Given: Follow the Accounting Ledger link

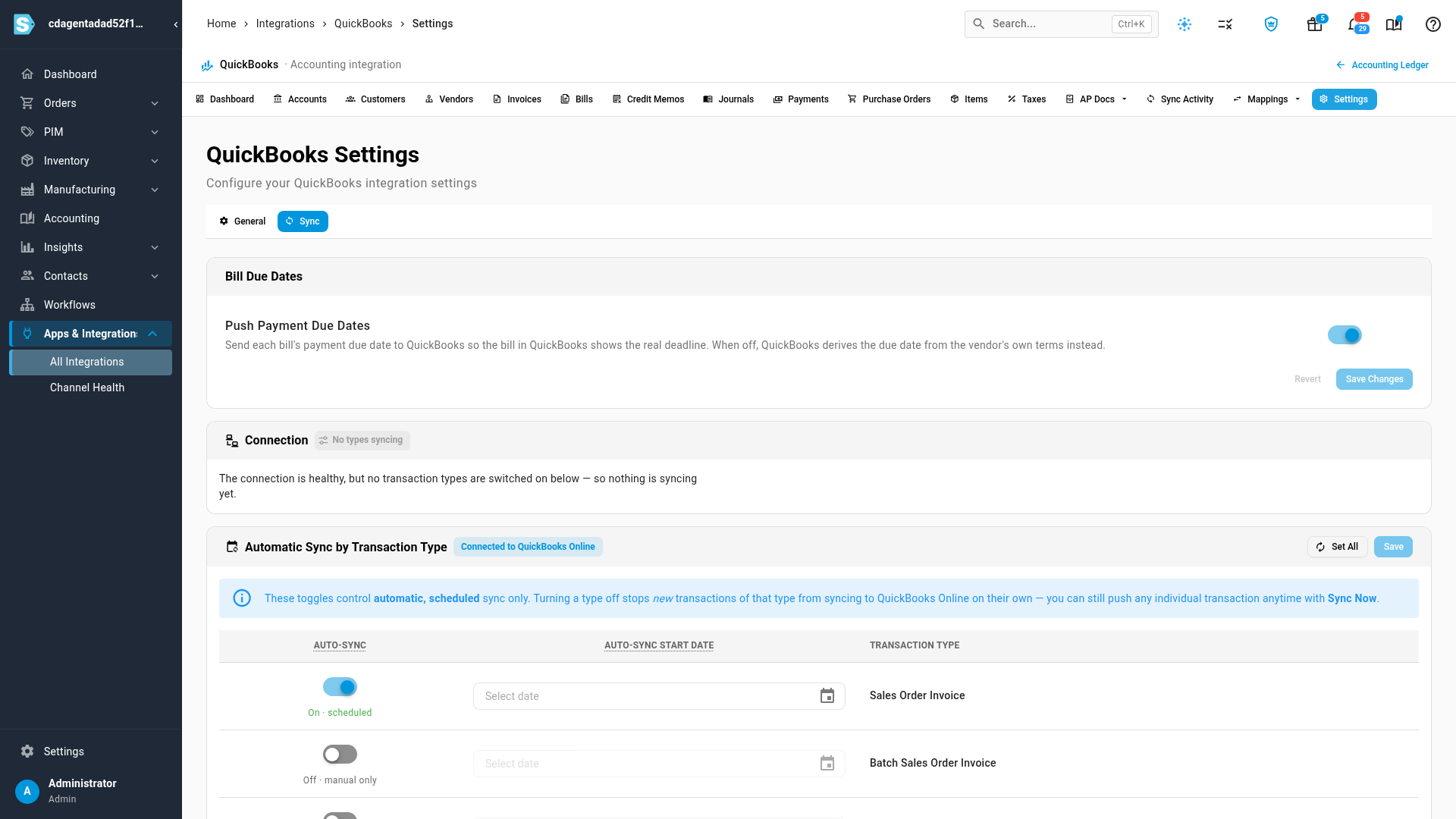Looking at the screenshot, I should click(x=1382, y=65).
